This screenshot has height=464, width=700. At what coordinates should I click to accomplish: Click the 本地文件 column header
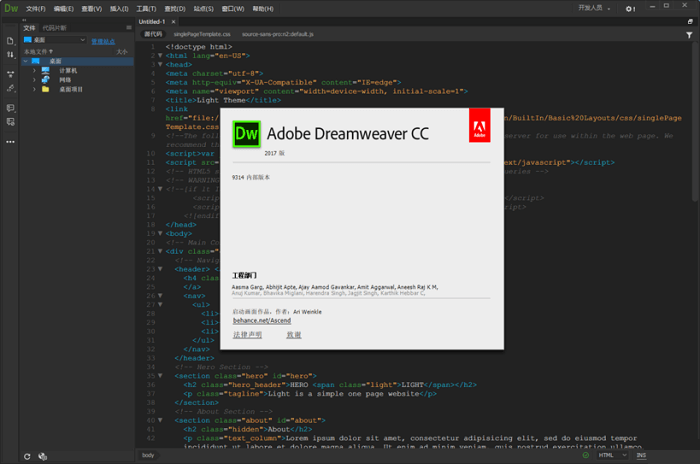[38, 52]
